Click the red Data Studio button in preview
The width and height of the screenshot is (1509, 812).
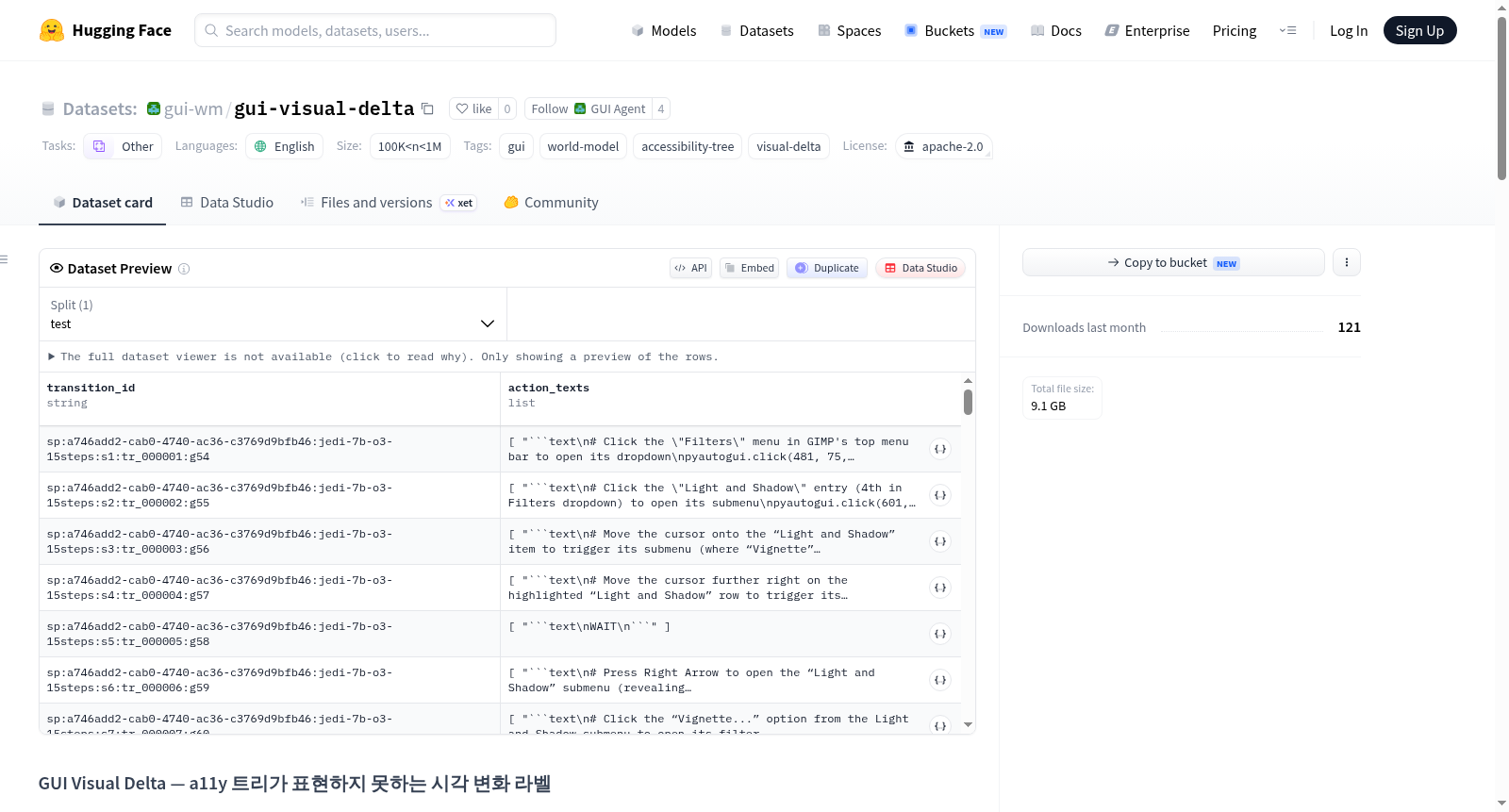(920, 268)
